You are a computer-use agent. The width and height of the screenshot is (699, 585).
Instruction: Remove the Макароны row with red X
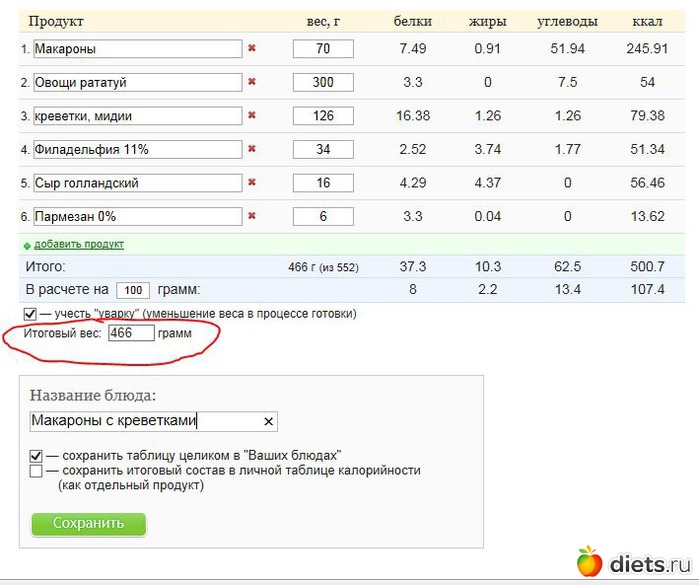point(252,48)
